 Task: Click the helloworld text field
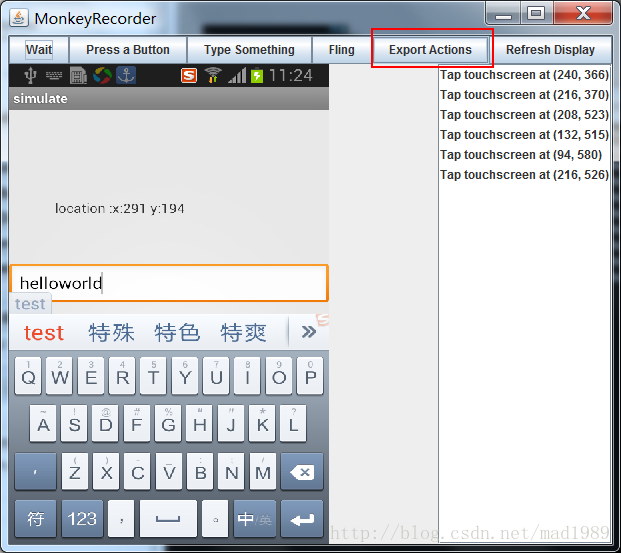169,283
